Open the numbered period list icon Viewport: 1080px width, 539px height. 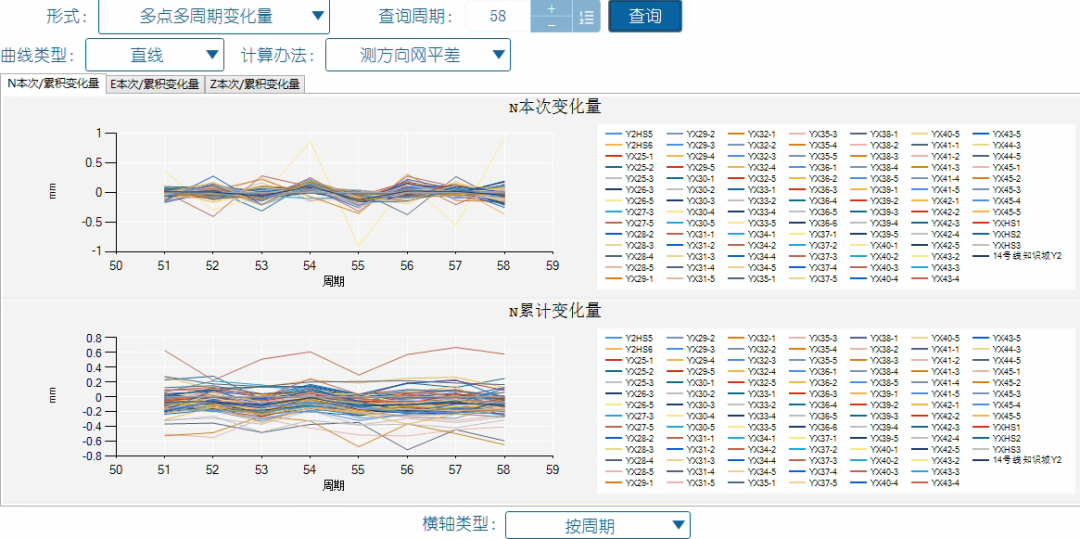click(x=587, y=17)
